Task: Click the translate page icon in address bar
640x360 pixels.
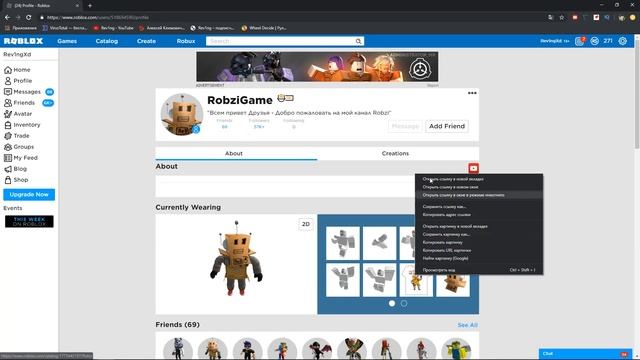Action: (551, 17)
